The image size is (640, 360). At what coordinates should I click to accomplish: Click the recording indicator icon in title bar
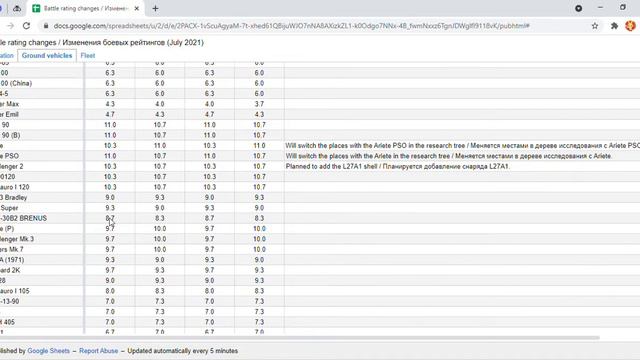click(578, 8)
